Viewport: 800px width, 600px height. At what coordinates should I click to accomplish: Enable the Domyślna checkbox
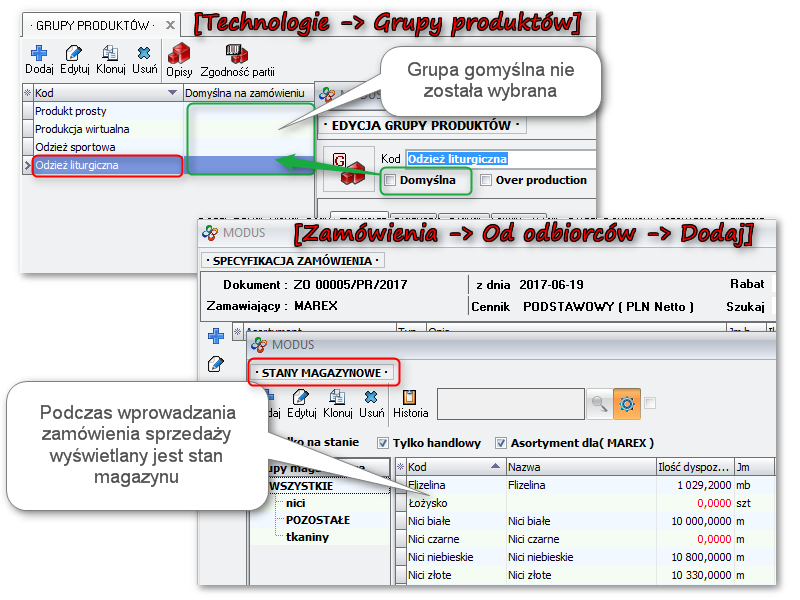pos(390,181)
